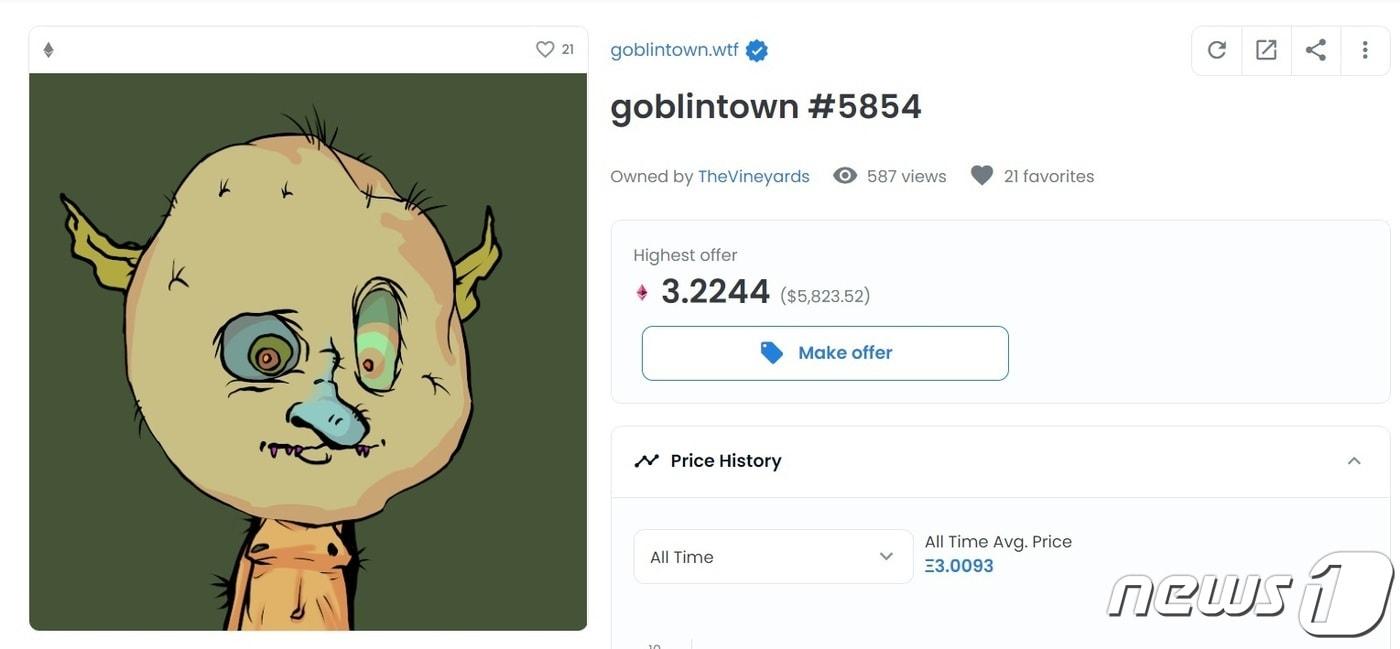The image size is (1400, 649).
Task: Click the blue verified badge
Action: pyautogui.click(x=757, y=50)
